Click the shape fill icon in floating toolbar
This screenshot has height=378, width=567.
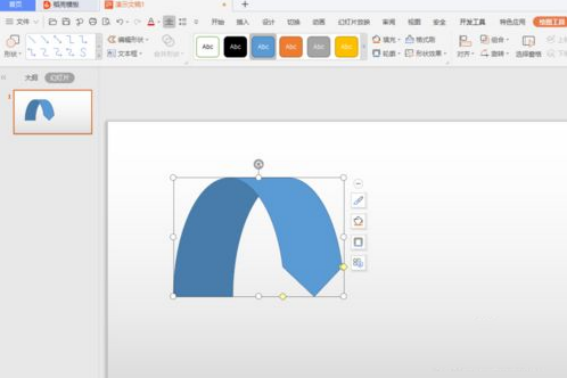[358, 221]
